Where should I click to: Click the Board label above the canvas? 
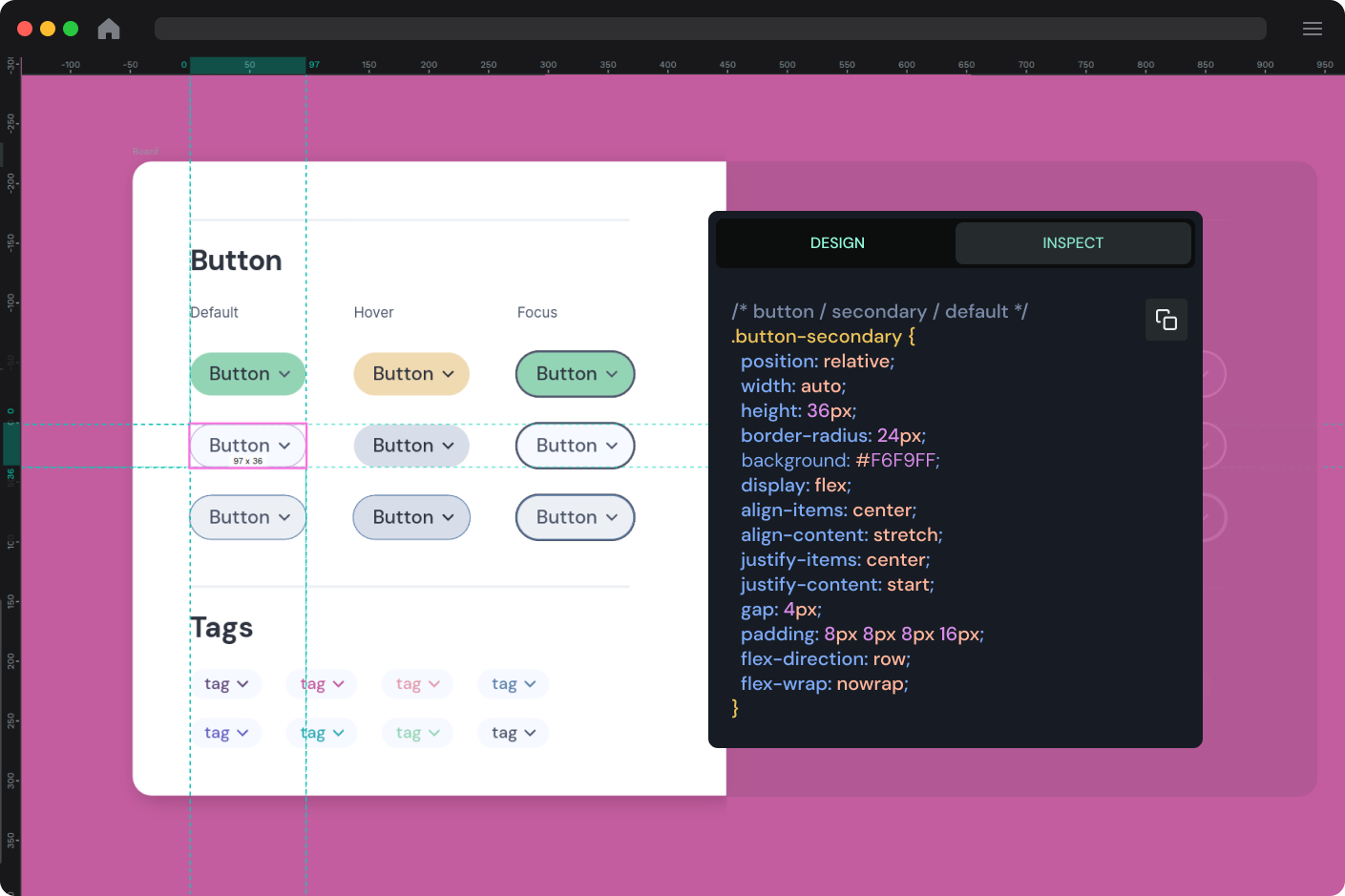pyautogui.click(x=145, y=150)
